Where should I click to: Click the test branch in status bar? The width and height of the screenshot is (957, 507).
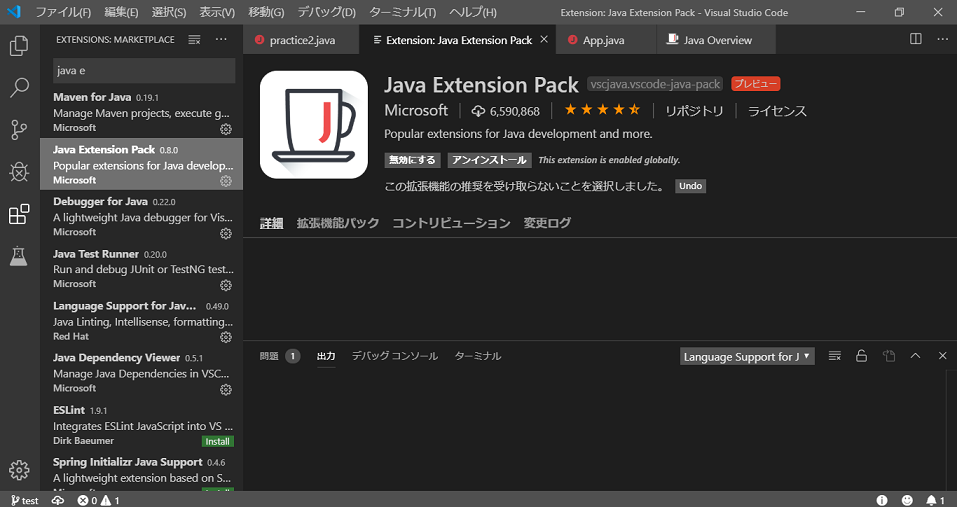coord(24,500)
